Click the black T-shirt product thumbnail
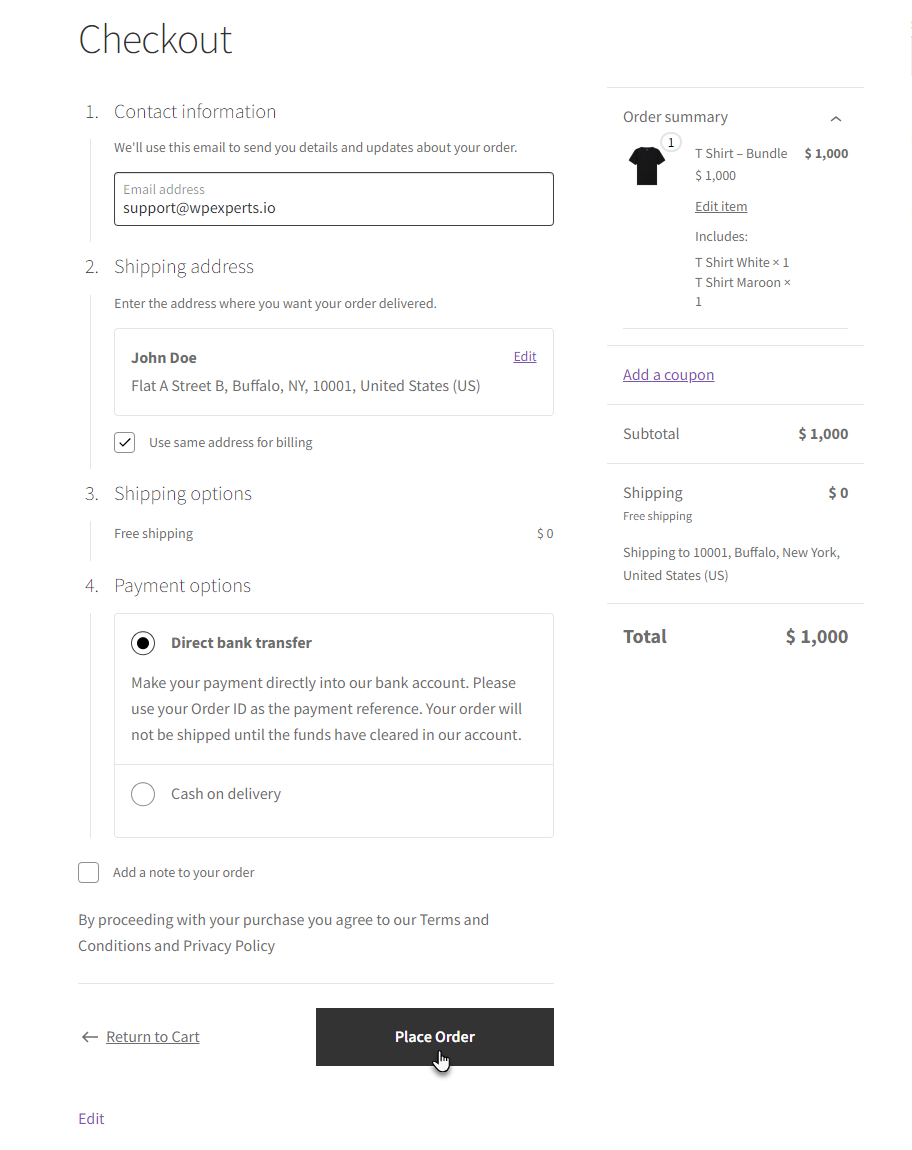Screen dimensions: 912x1150 646,166
